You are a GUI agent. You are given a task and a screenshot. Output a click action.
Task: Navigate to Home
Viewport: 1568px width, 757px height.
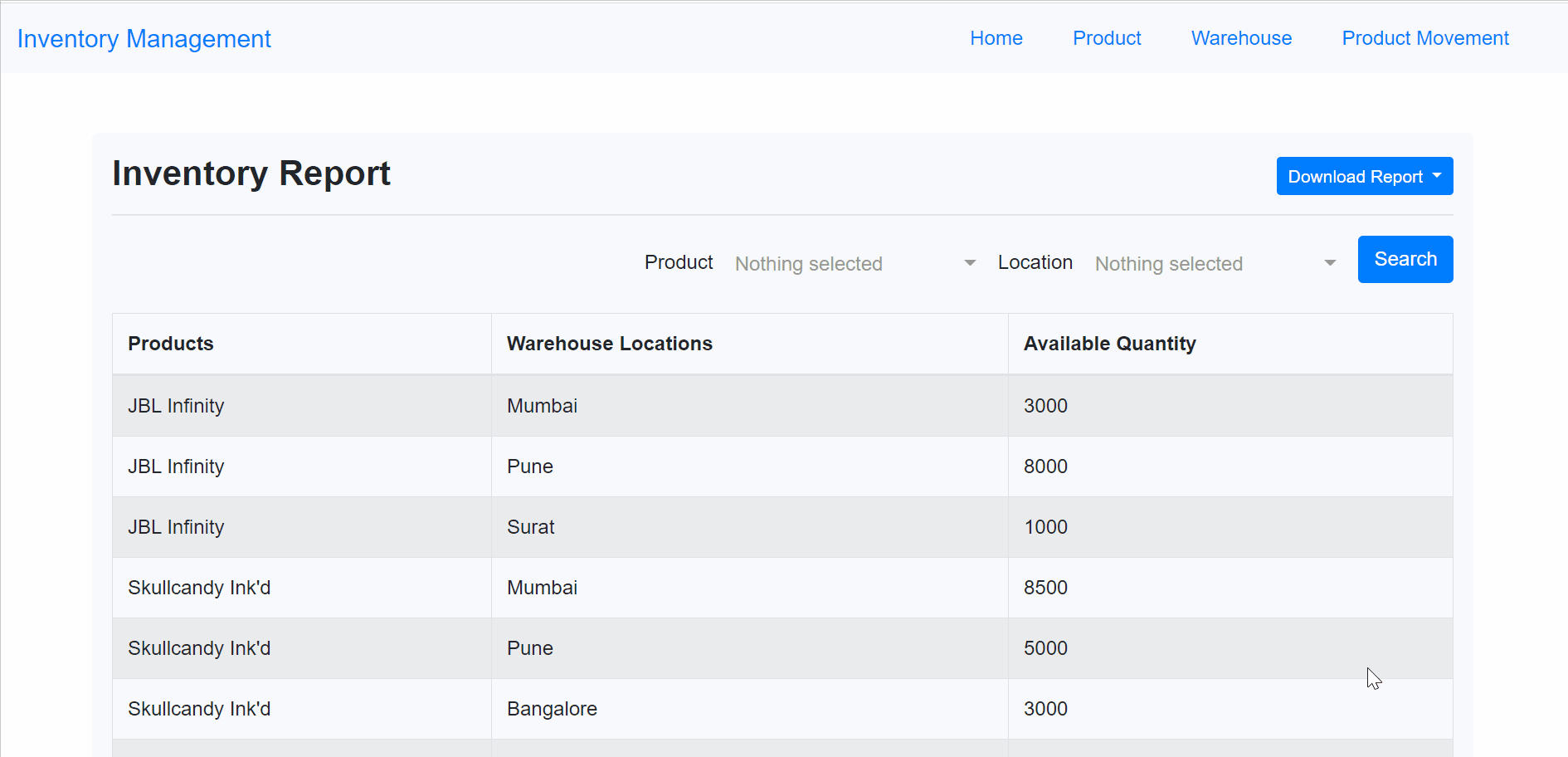[x=996, y=38]
